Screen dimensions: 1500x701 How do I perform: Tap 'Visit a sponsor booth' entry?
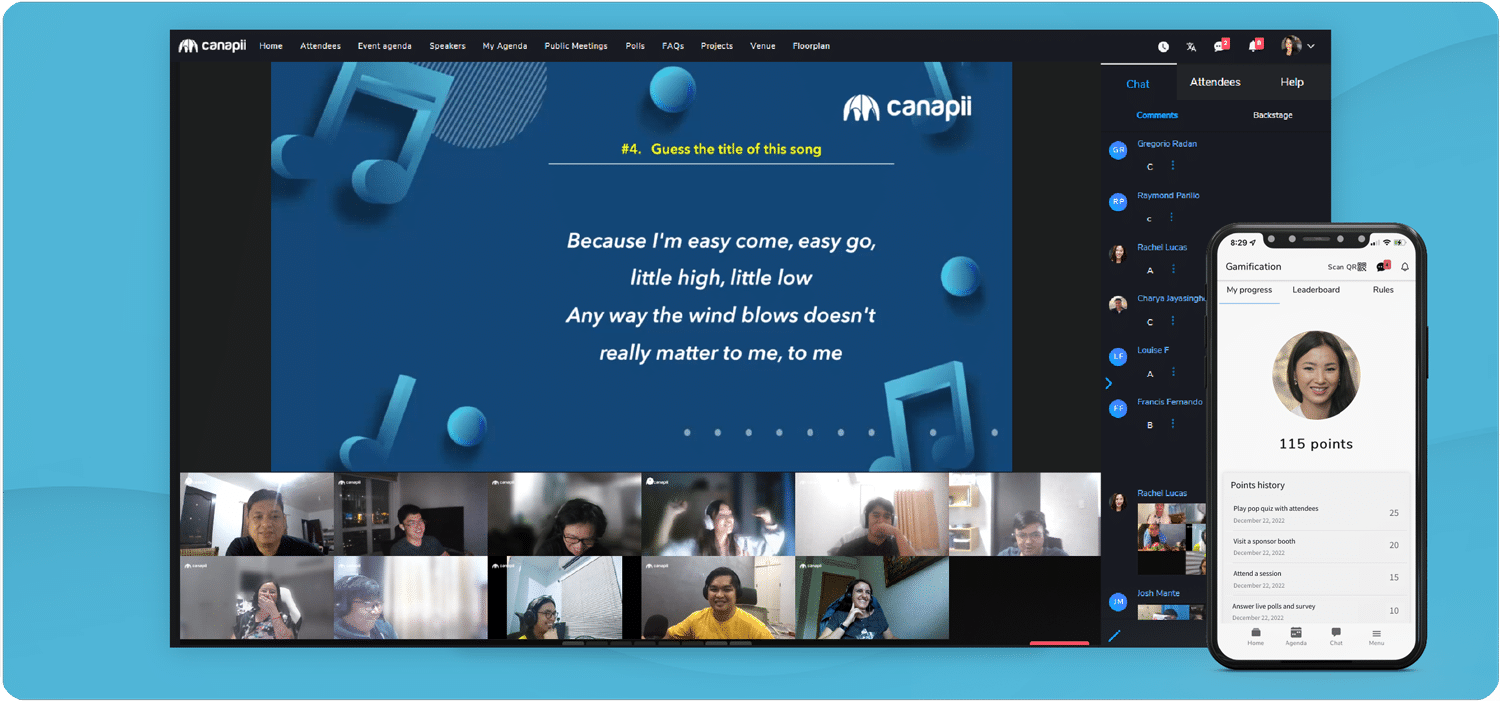pyautogui.click(x=1316, y=546)
